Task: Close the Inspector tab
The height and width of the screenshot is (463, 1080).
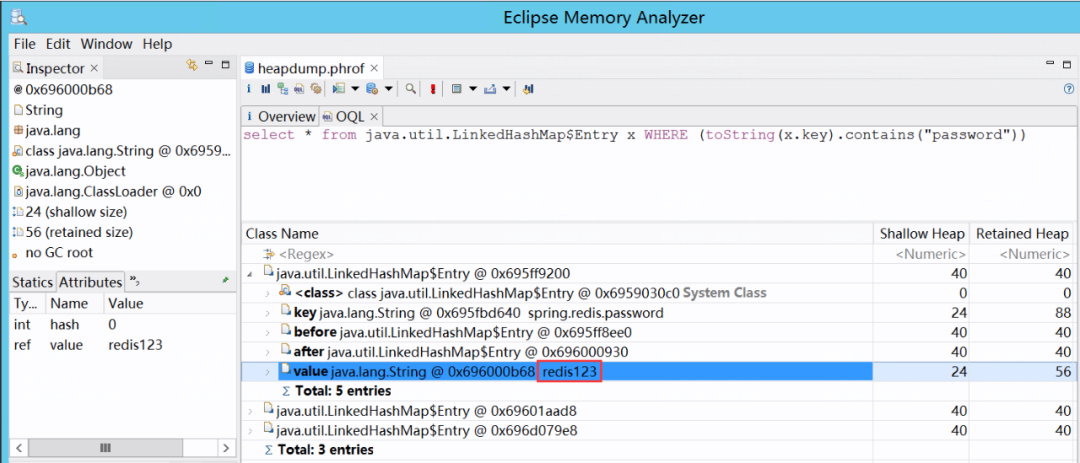Action: click(94, 68)
